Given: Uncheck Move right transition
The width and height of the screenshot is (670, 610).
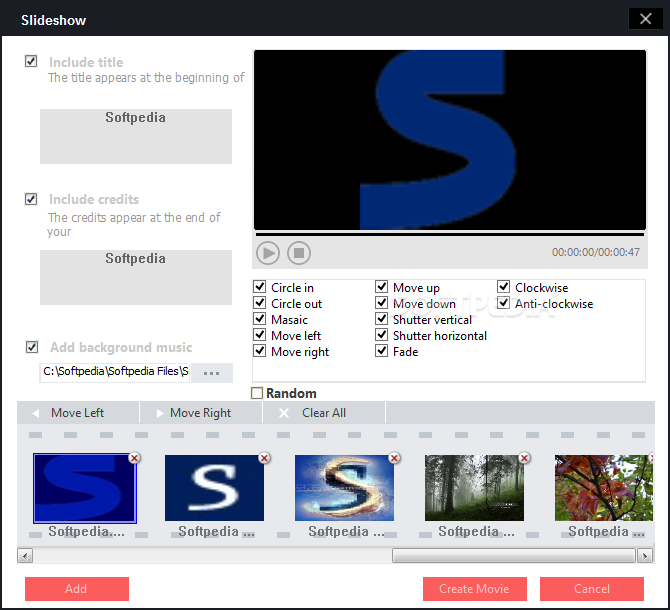Looking at the screenshot, I should [259, 351].
